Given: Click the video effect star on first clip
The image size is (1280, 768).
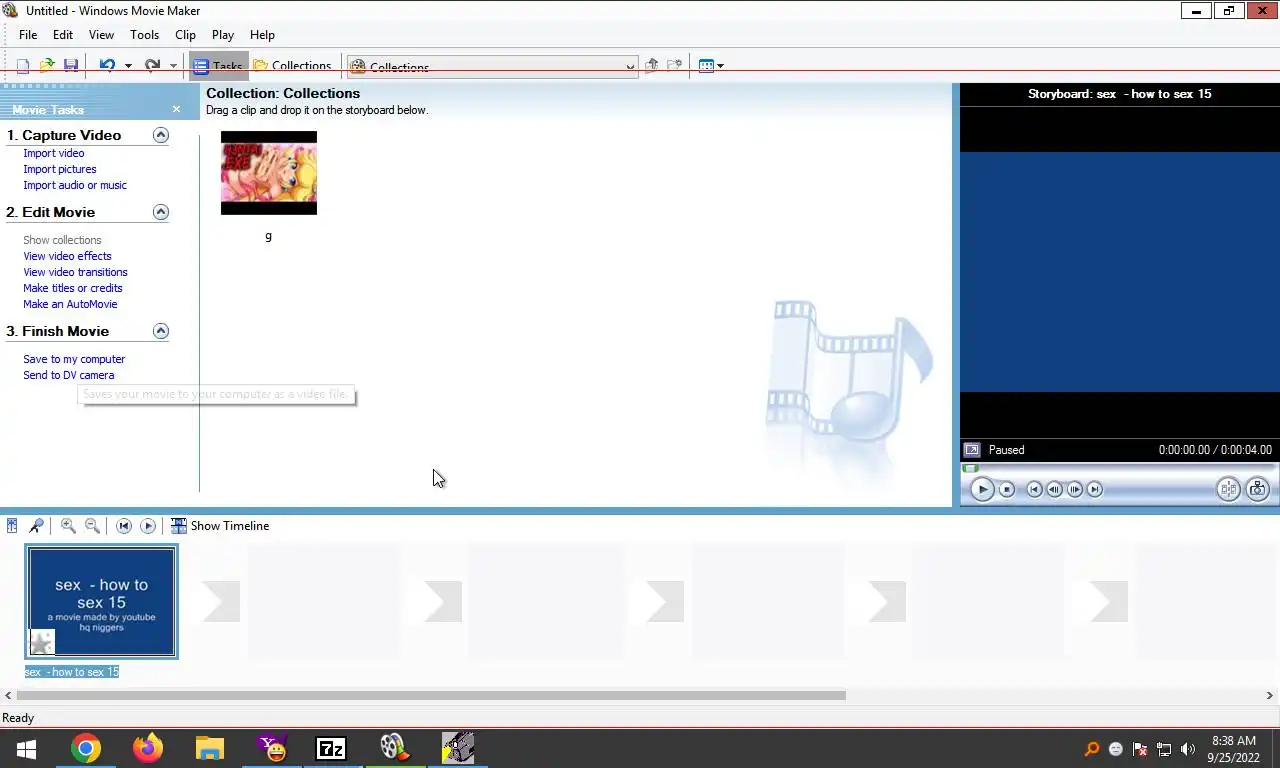Looking at the screenshot, I should 41,642.
